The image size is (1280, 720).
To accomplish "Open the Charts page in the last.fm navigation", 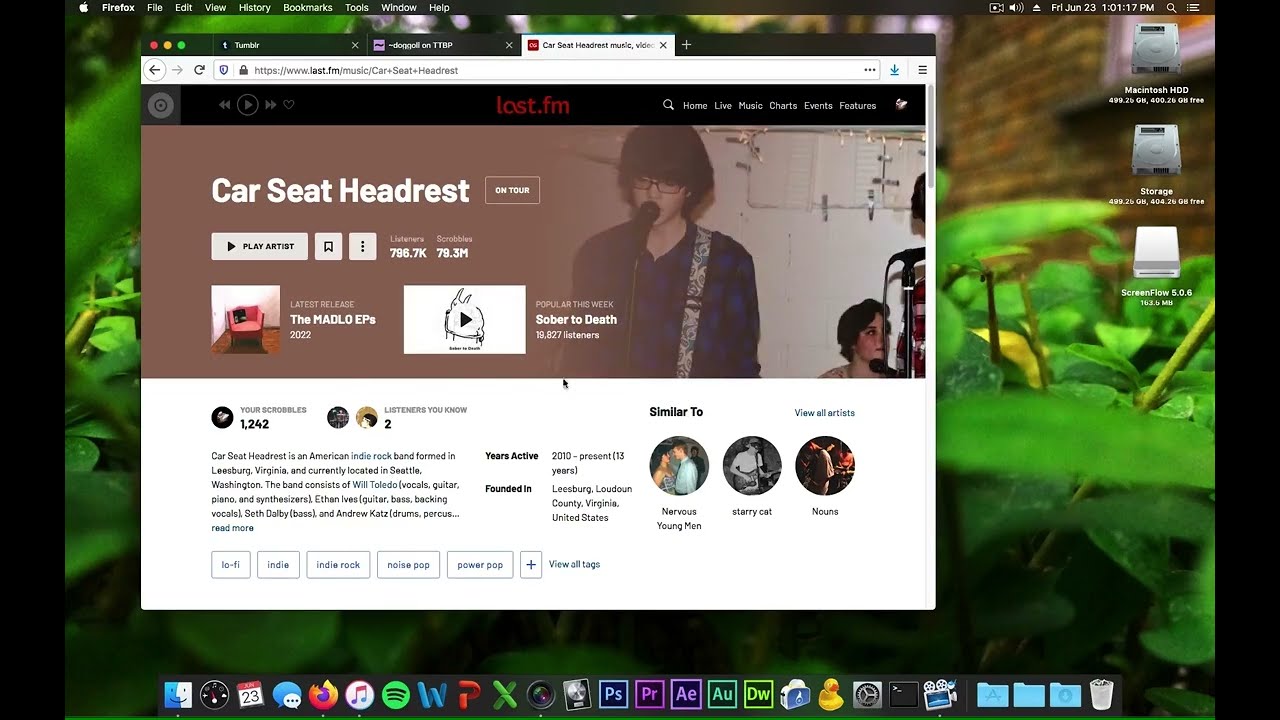I will (x=783, y=106).
